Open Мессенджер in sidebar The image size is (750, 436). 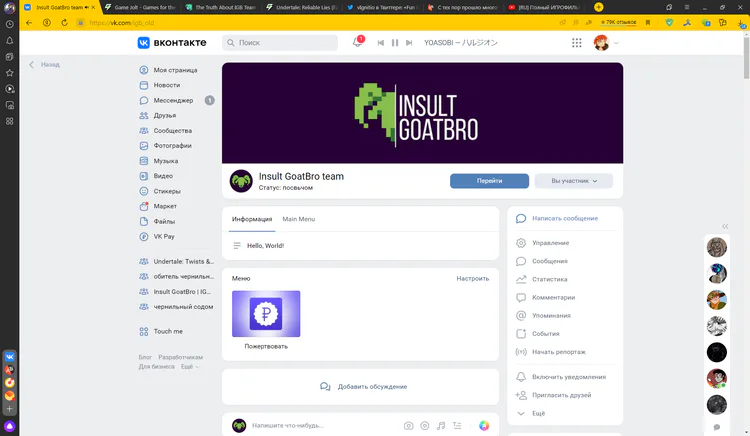click(175, 100)
